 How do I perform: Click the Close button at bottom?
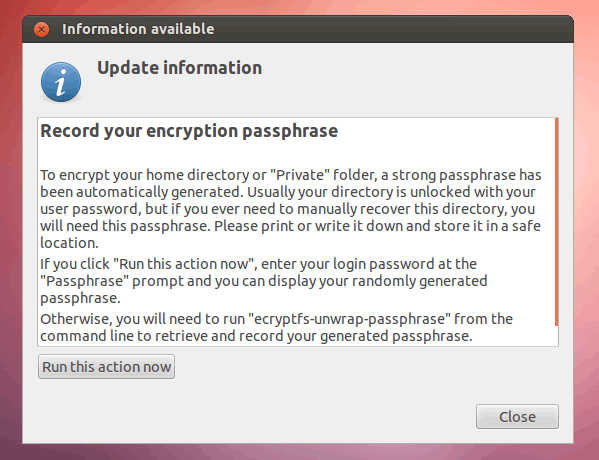pos(517,416)
